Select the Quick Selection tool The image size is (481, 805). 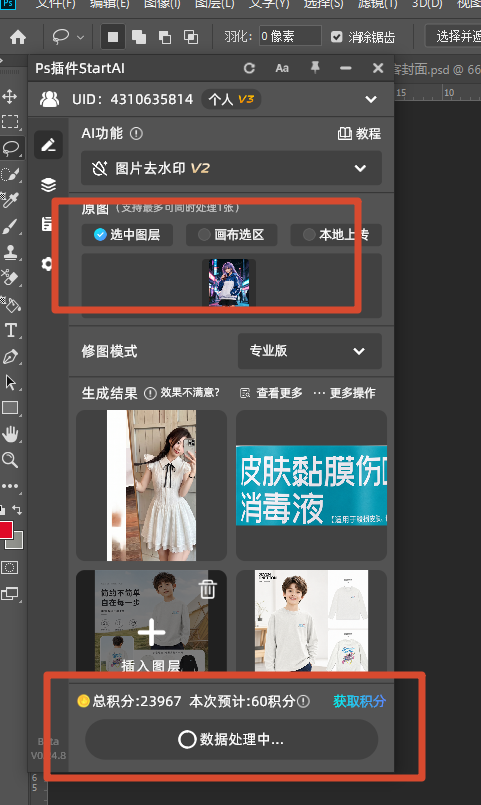[10, 175]
